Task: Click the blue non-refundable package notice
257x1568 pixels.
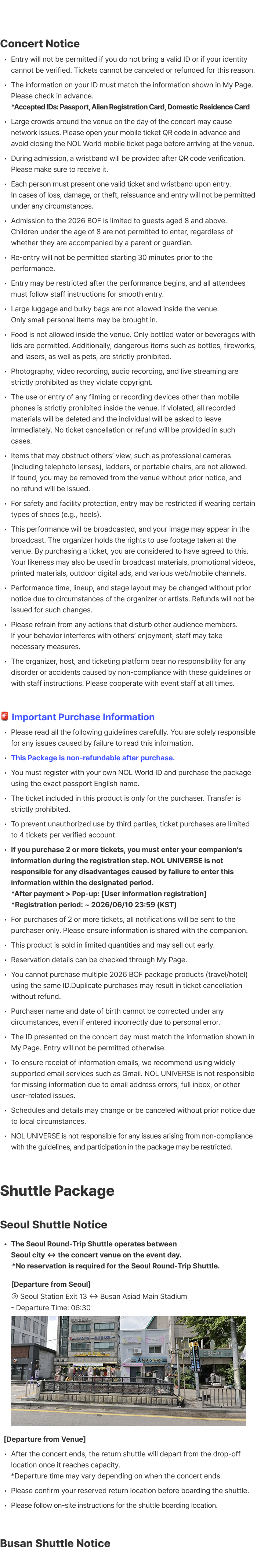Action: [x=93, y=758]
